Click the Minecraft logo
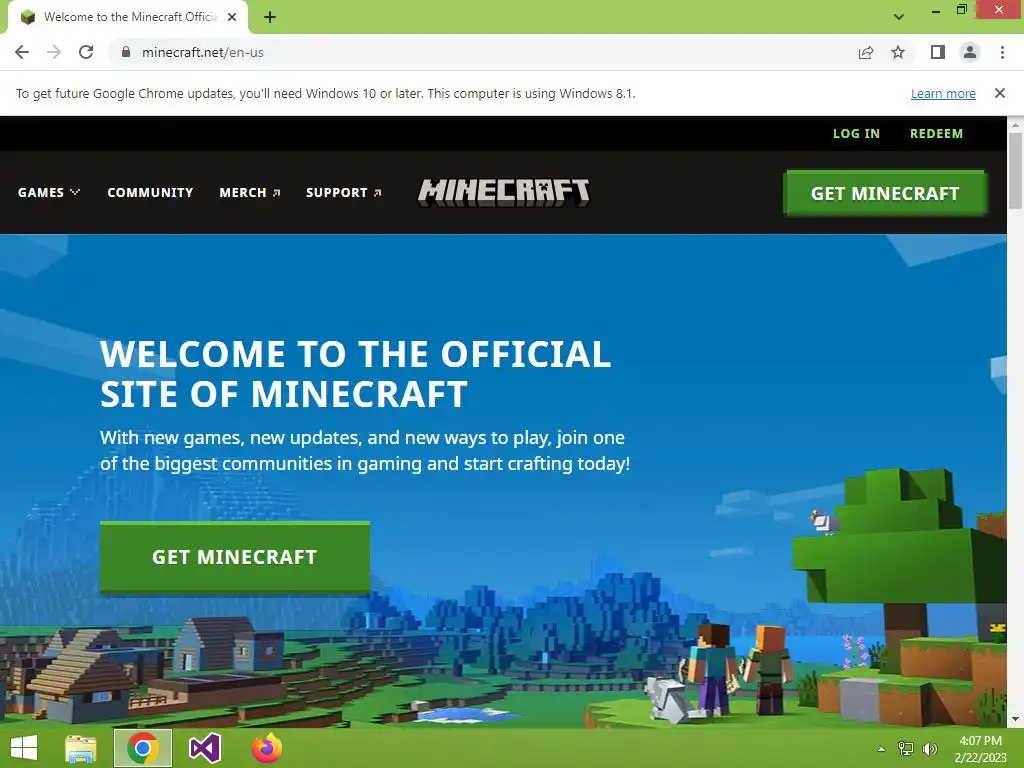Image resolution: width=1024 pixels, height=768 pixels. pyautogui.click(x=504, y=193)
